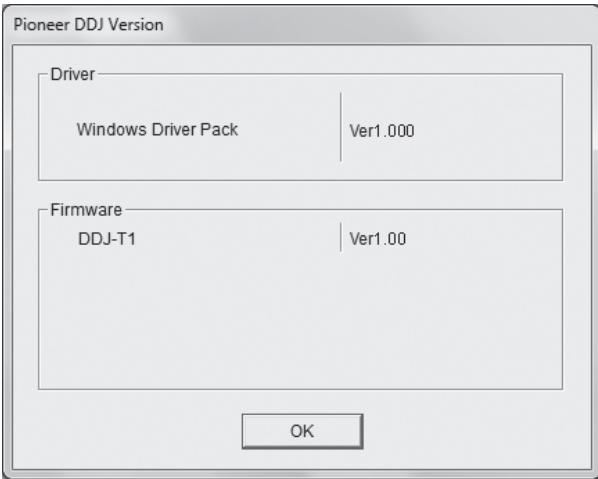Confirm the dialog with OK button
The height and width of the screenshot is (479, 598).
tap(302, 431)
